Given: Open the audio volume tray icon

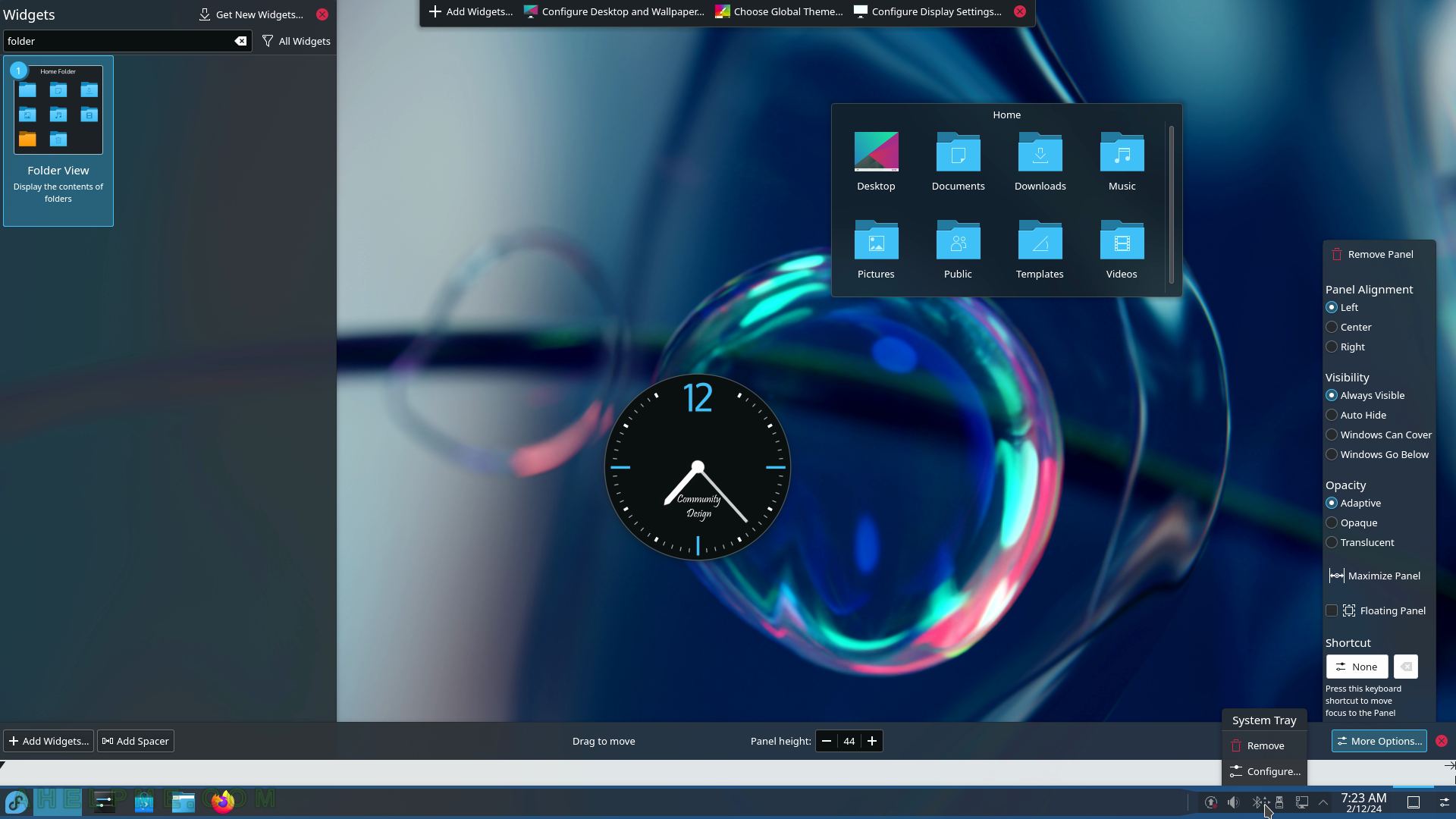Looking at the screenshot, I should (1234, 802).
